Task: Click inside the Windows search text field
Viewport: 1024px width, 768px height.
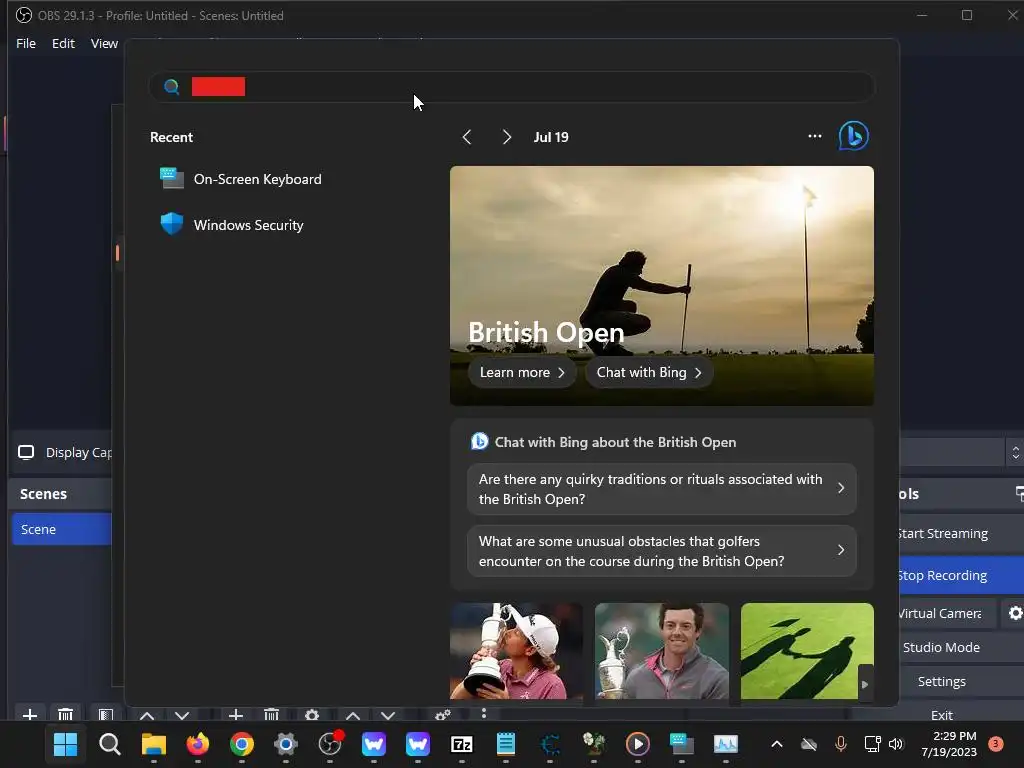Action: 511,87
